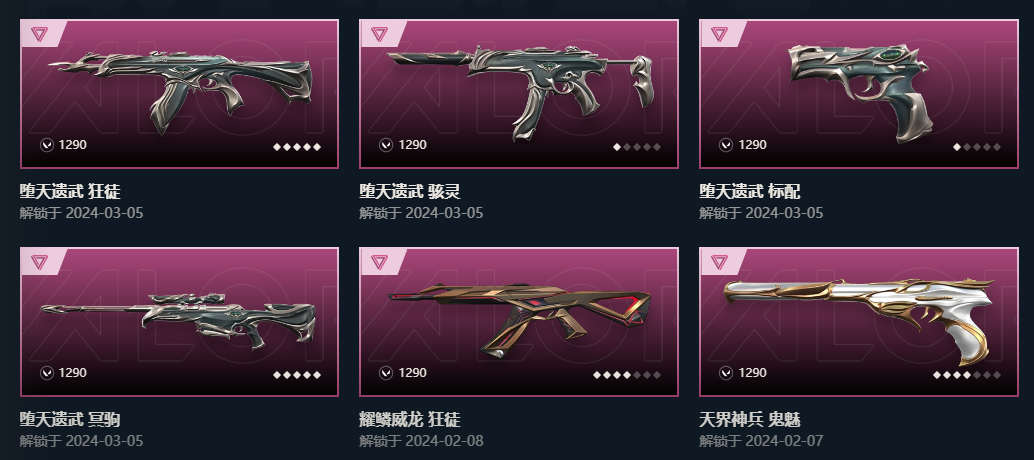Select the 耀鳞威龙 狂徒 rifle skin image
Viewport: 1034px width, 460px height.
click(x=519, y=320)
